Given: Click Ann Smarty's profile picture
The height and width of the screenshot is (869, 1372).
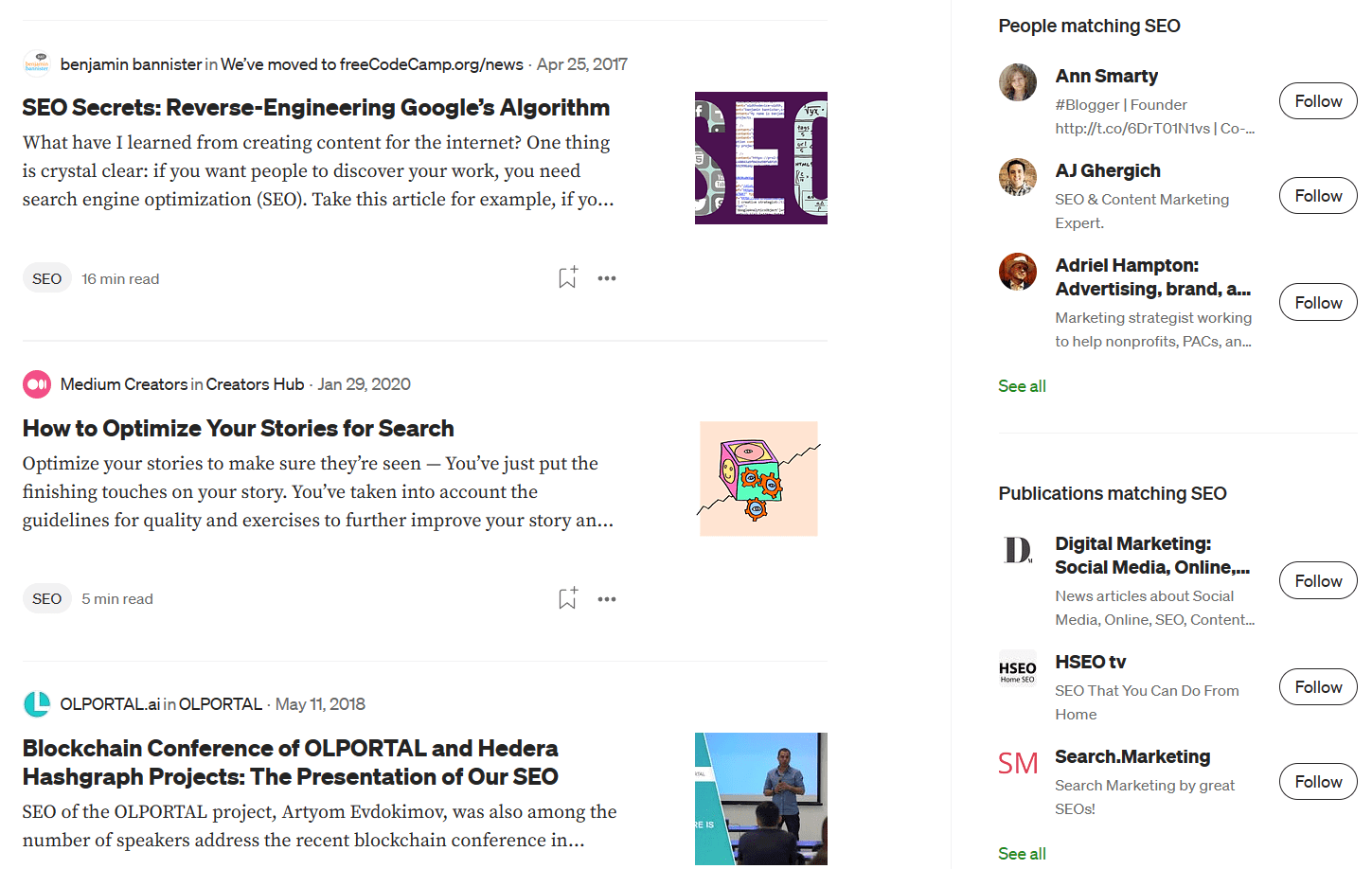Looking at the screenshot, I should [x=1017, y=82].
